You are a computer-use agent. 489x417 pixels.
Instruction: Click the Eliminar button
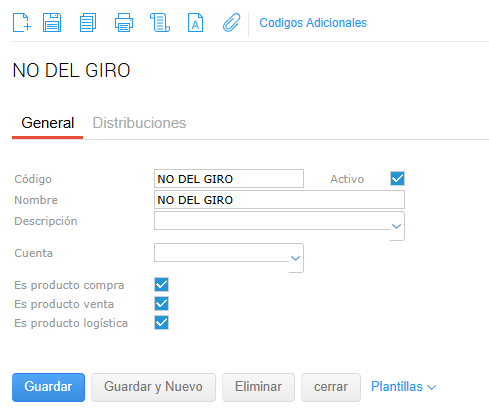click(258, 387)
